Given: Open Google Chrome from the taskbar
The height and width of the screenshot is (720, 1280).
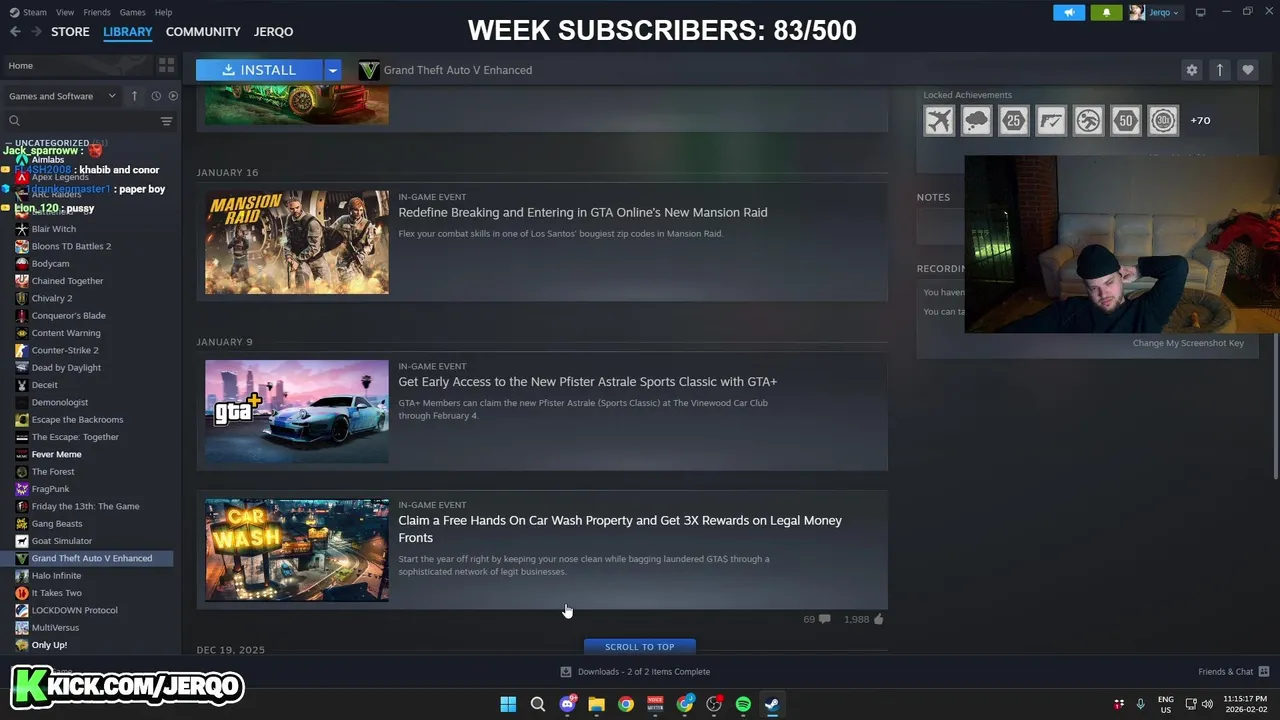Looking at the screenshot, I should [x=626, y=704].
